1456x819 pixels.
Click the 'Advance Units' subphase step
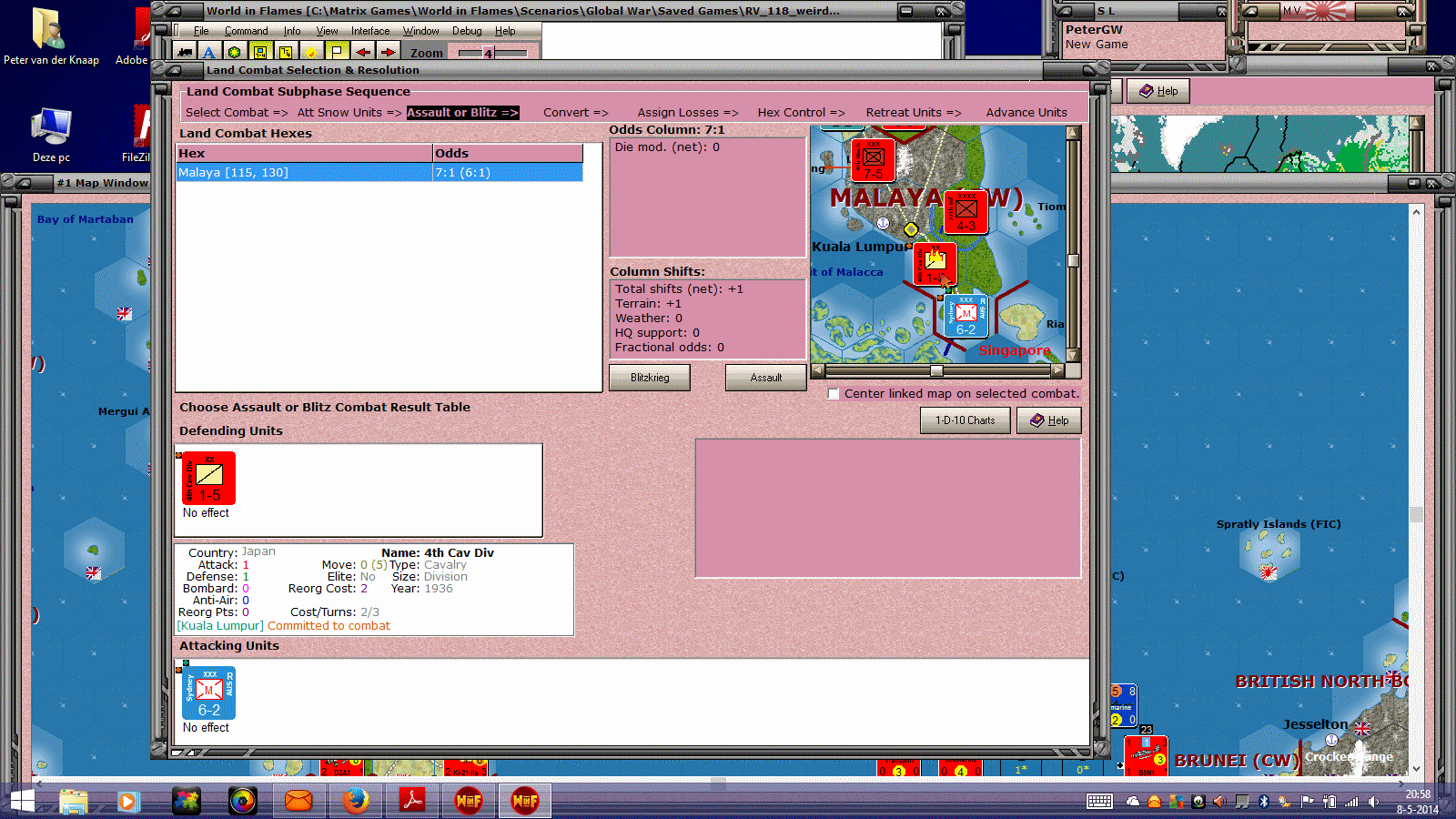pyautogui.click(x=1026, y=113)
